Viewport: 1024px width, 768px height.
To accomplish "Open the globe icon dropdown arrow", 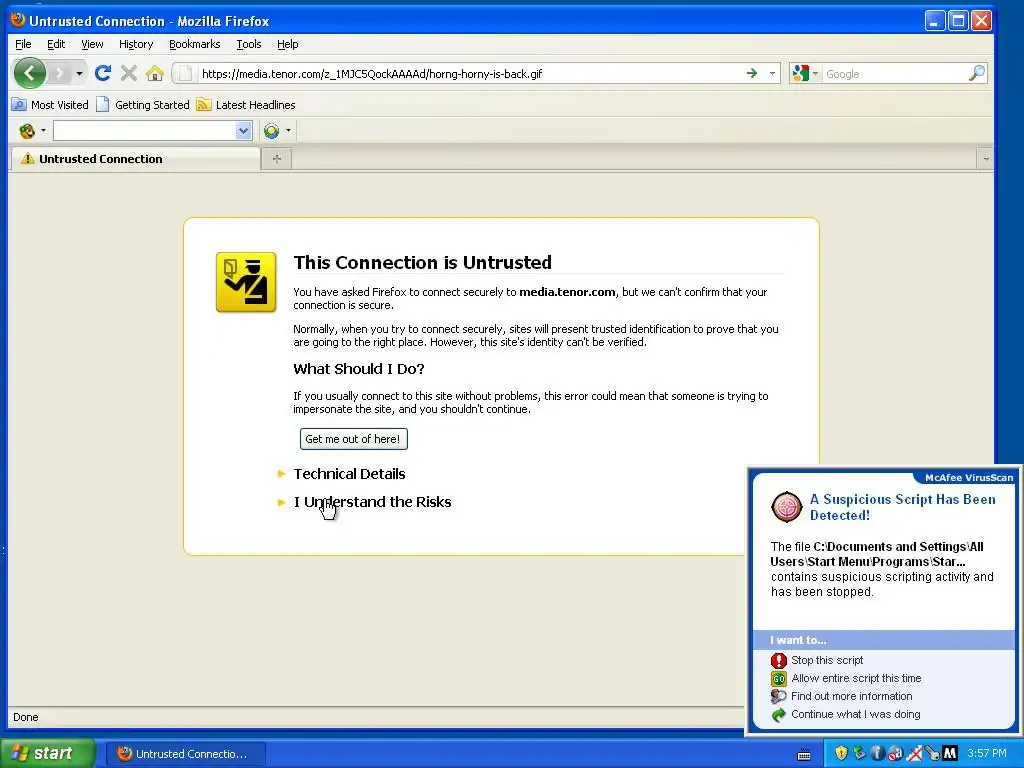I will coord(288,131).
